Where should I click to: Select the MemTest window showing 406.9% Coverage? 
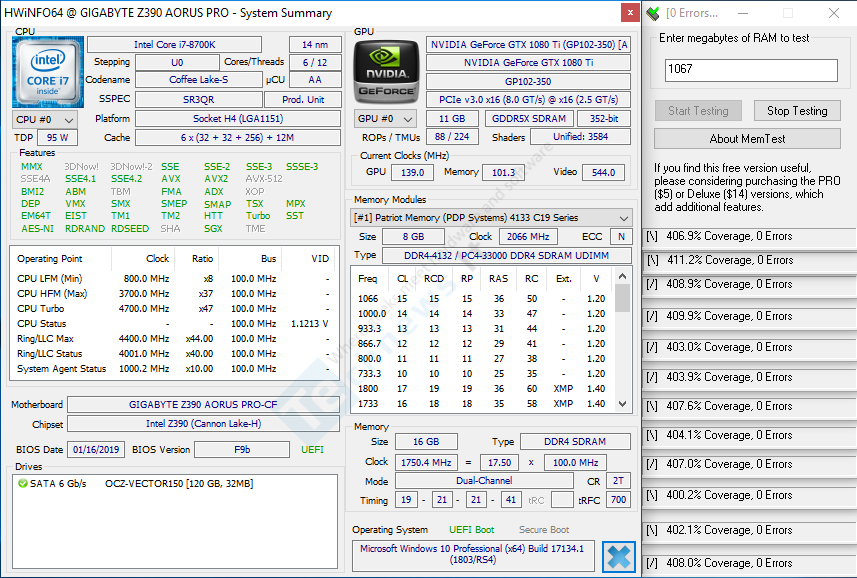(x=749, y=236)
